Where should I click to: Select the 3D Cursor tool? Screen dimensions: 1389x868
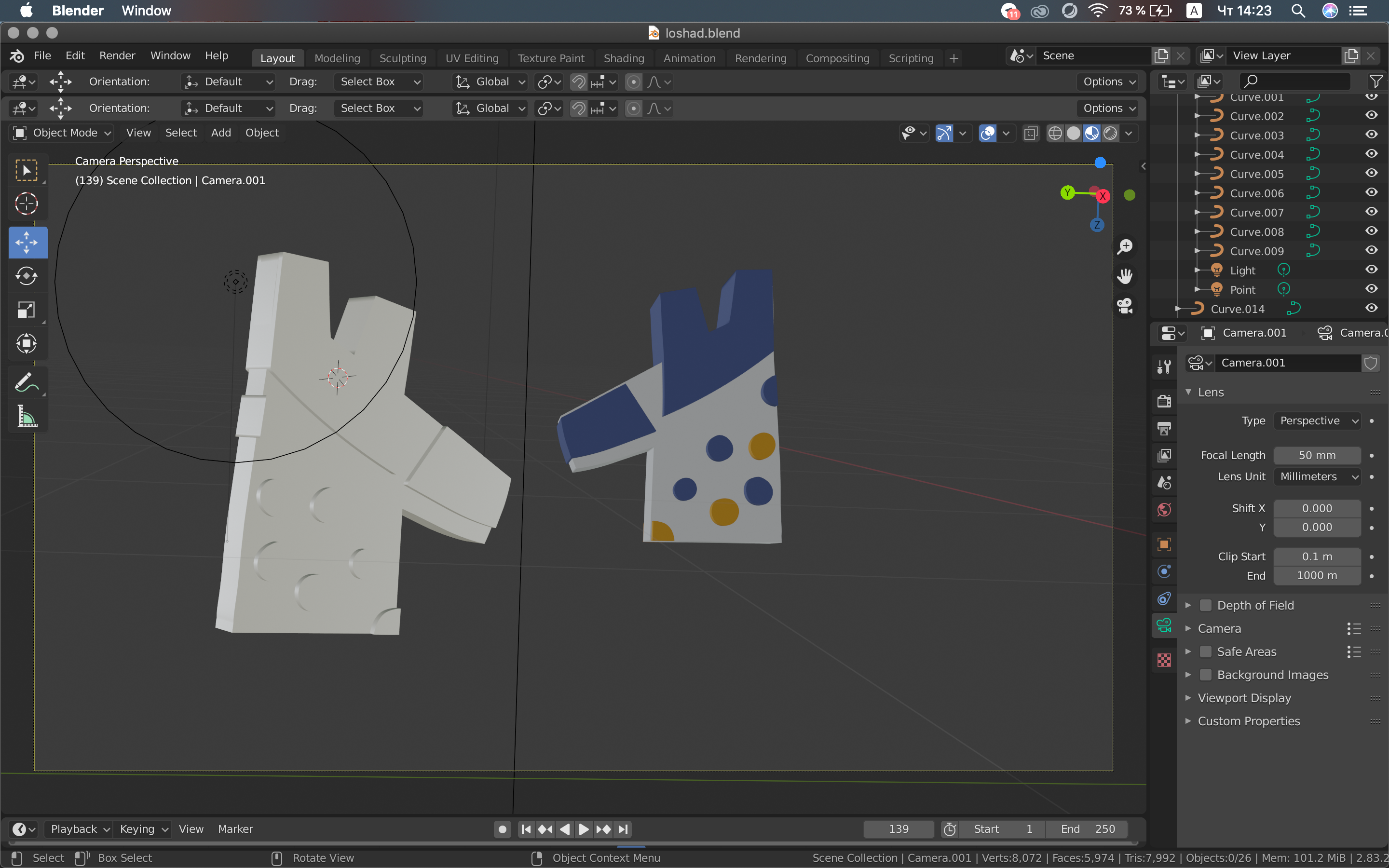(x=27, y=204)
